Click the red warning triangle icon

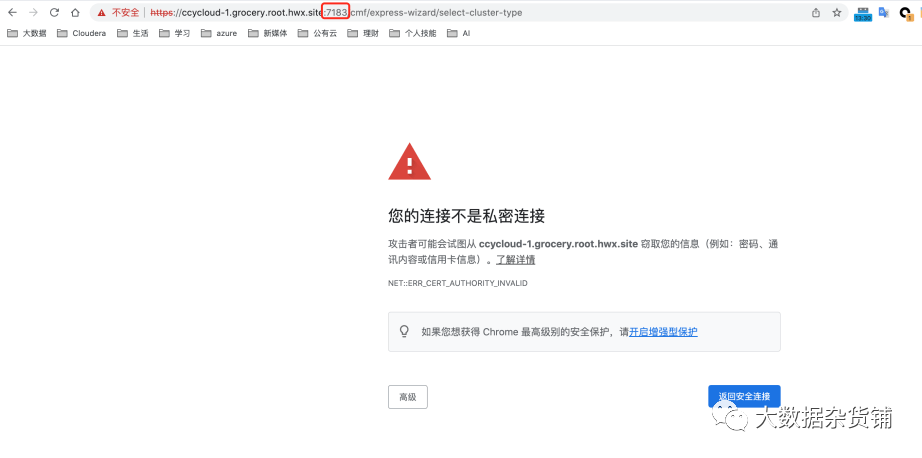(x=409, y=161)
